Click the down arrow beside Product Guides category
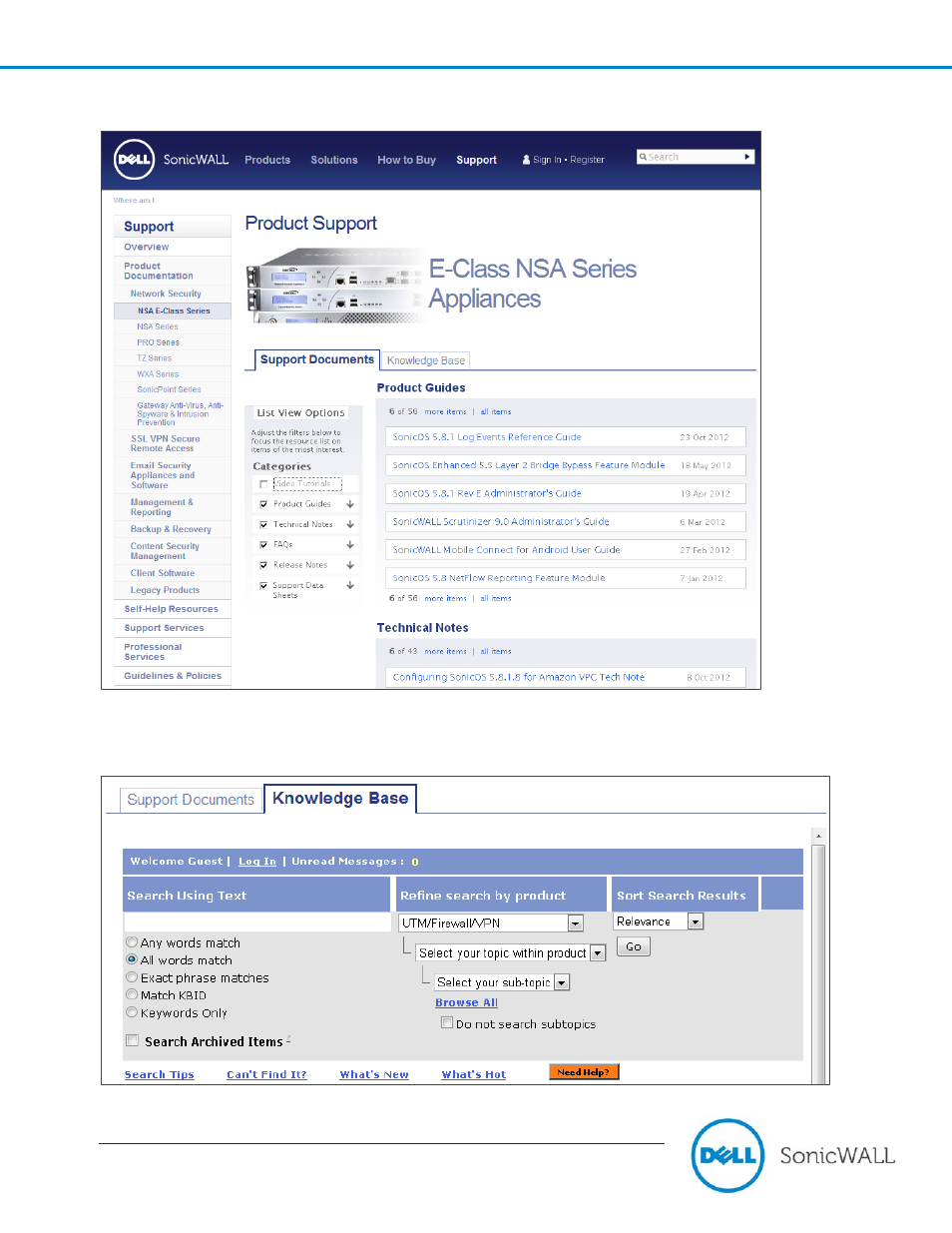 (x=350, y=504)
